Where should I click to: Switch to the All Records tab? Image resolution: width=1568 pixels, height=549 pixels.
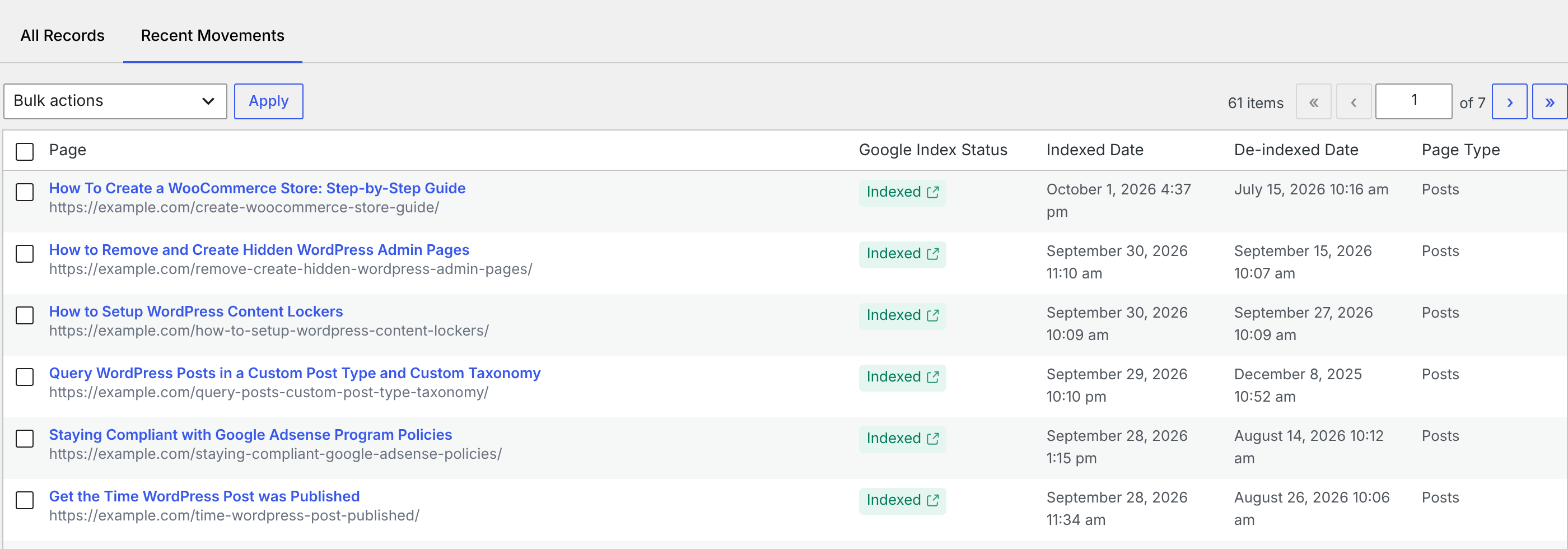[62, 35]
